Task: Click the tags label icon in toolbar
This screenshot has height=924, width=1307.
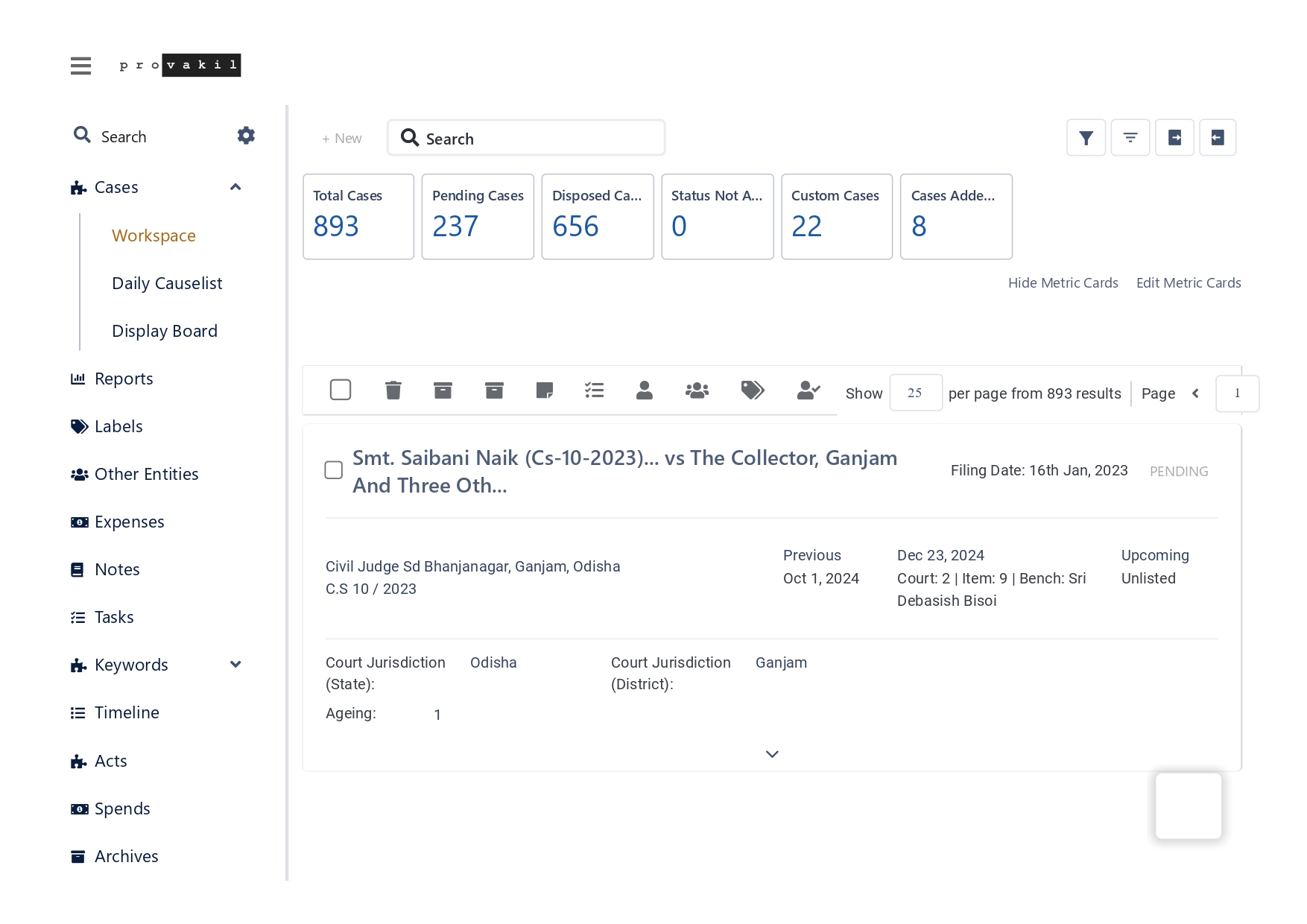Action: tap(753, 390)
